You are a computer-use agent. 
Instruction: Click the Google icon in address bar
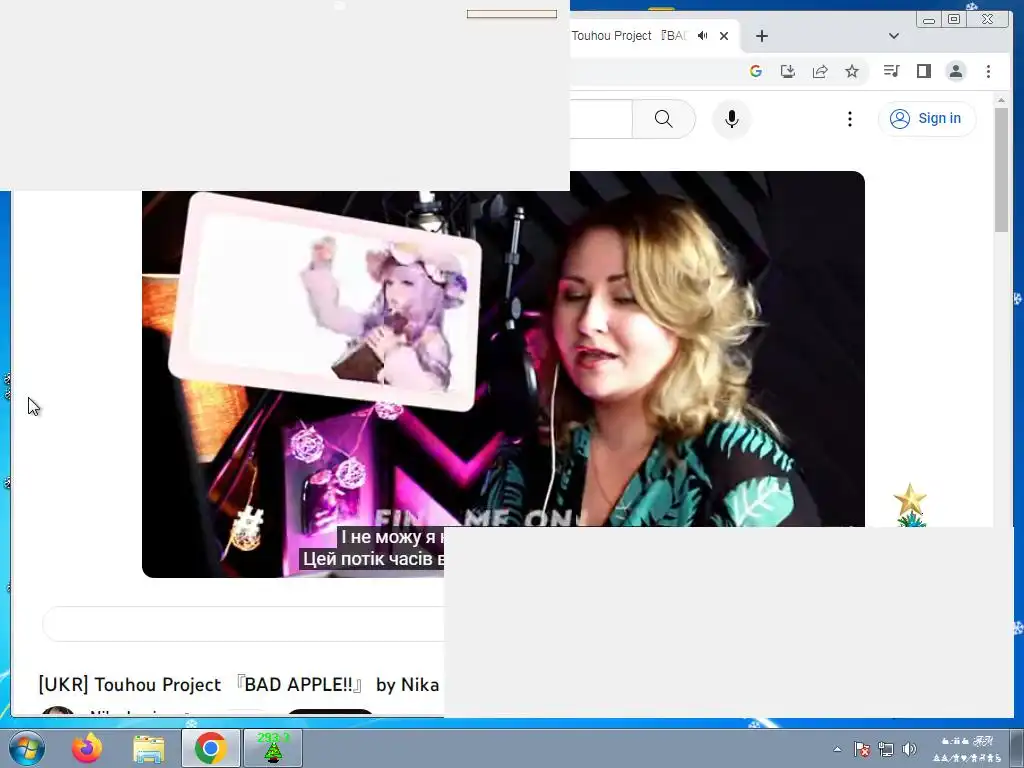click(x=756, y=71)
